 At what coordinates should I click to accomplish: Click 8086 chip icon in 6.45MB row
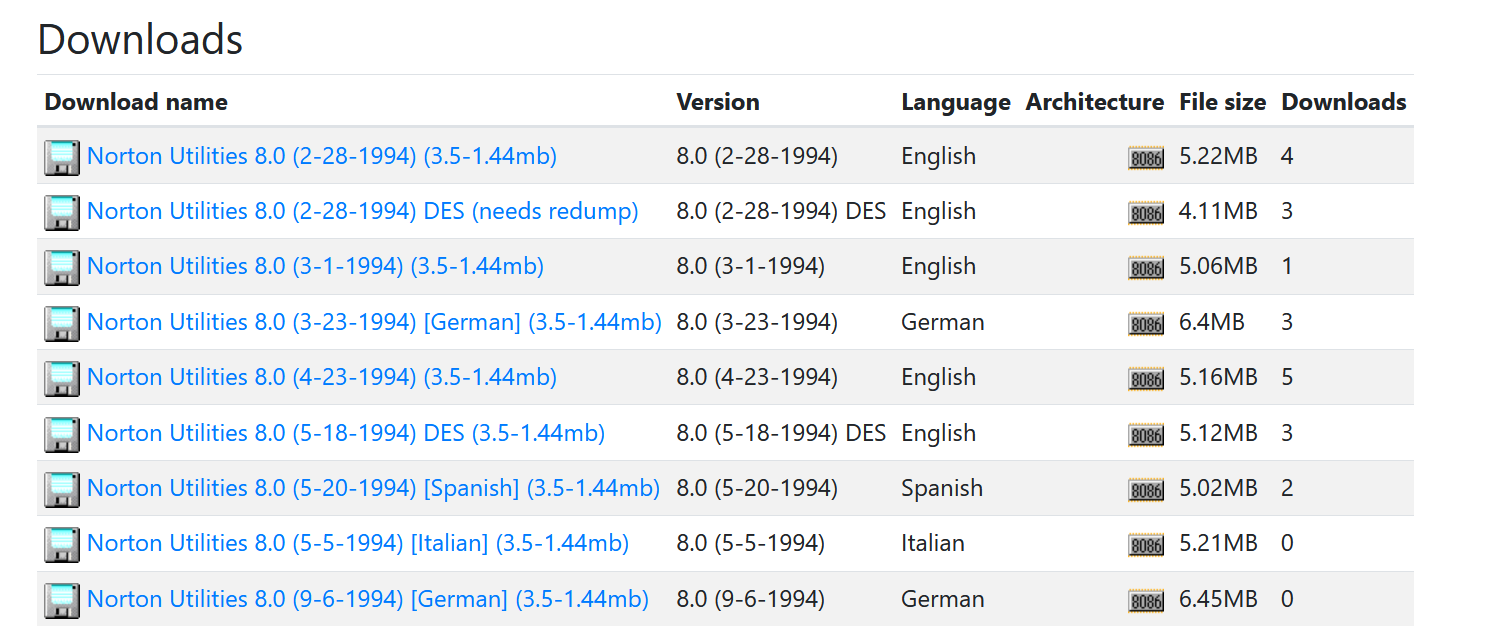coord(1146,601)
